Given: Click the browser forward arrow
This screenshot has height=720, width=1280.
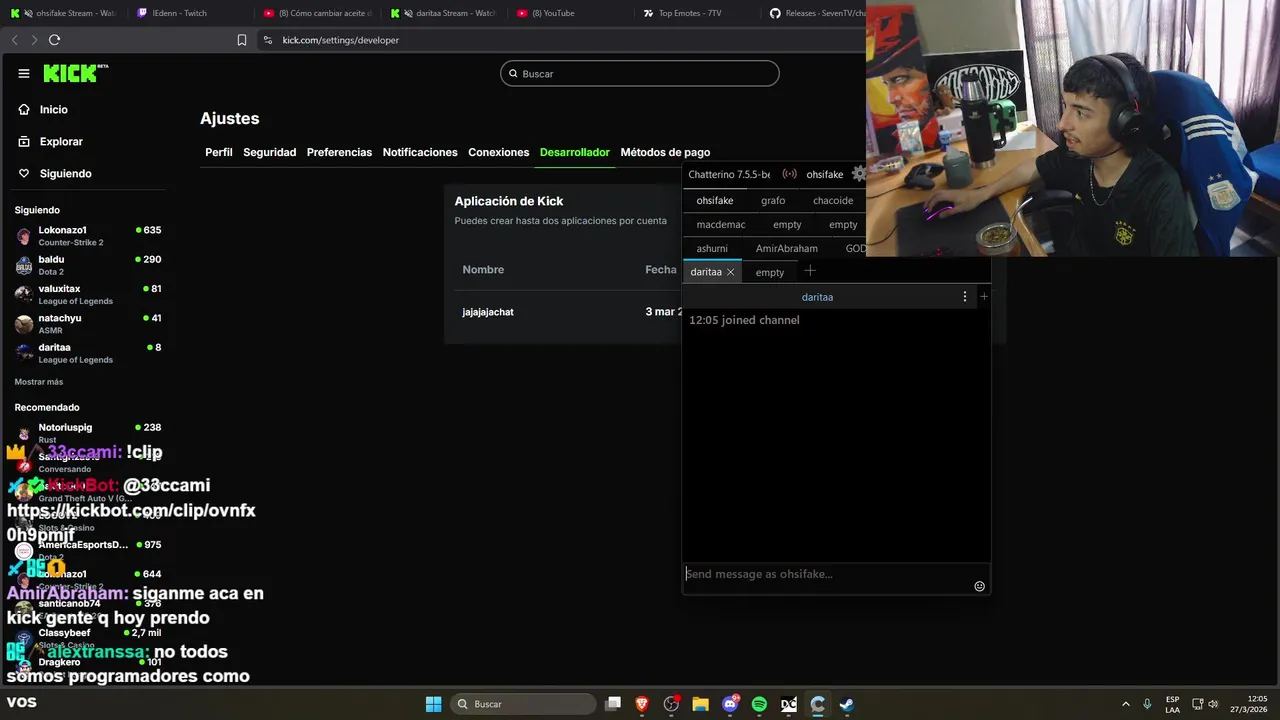Looking at the screenshot, I should coord(34,40).
